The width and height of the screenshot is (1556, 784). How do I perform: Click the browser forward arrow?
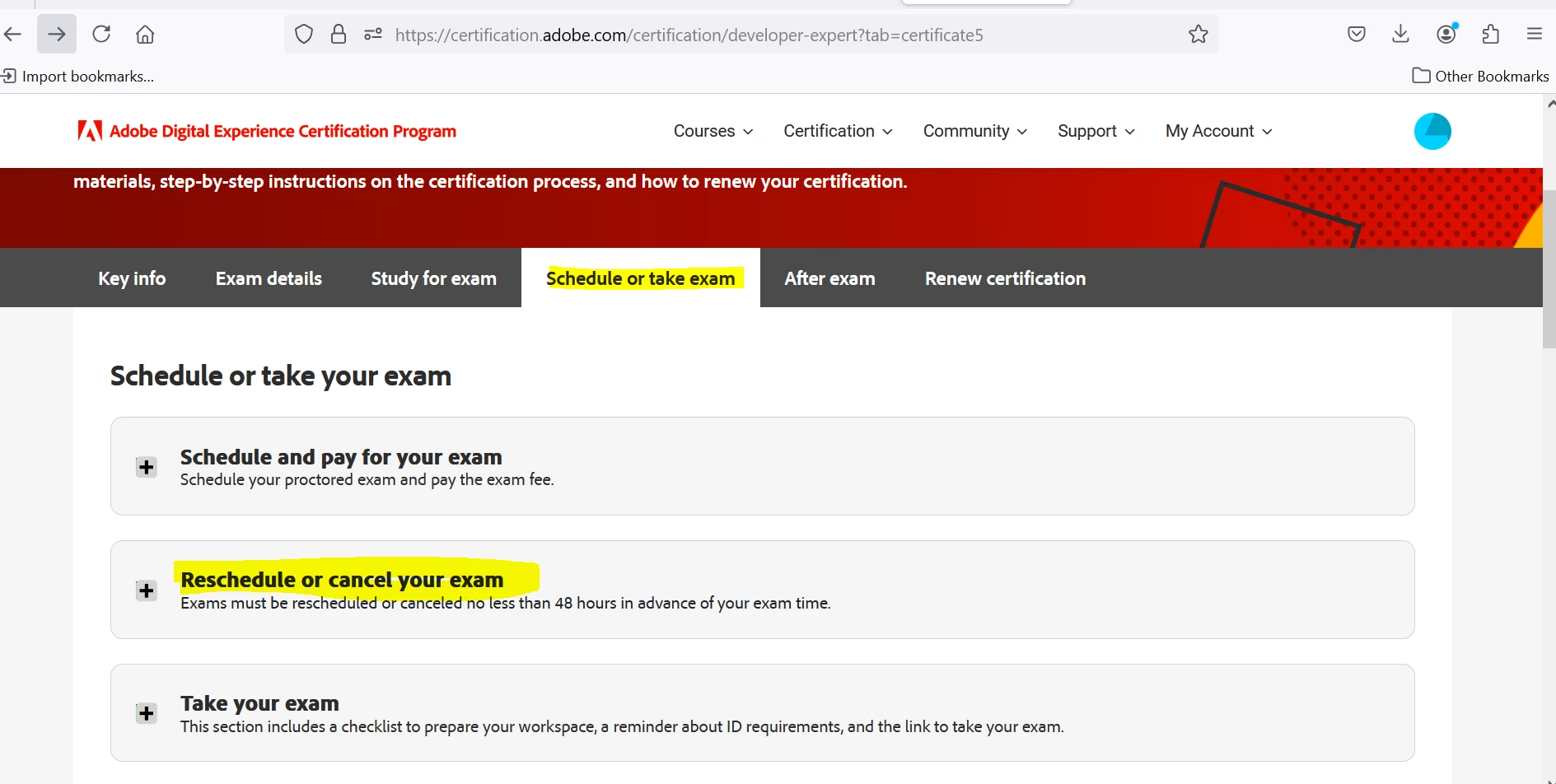pos(57,34)
